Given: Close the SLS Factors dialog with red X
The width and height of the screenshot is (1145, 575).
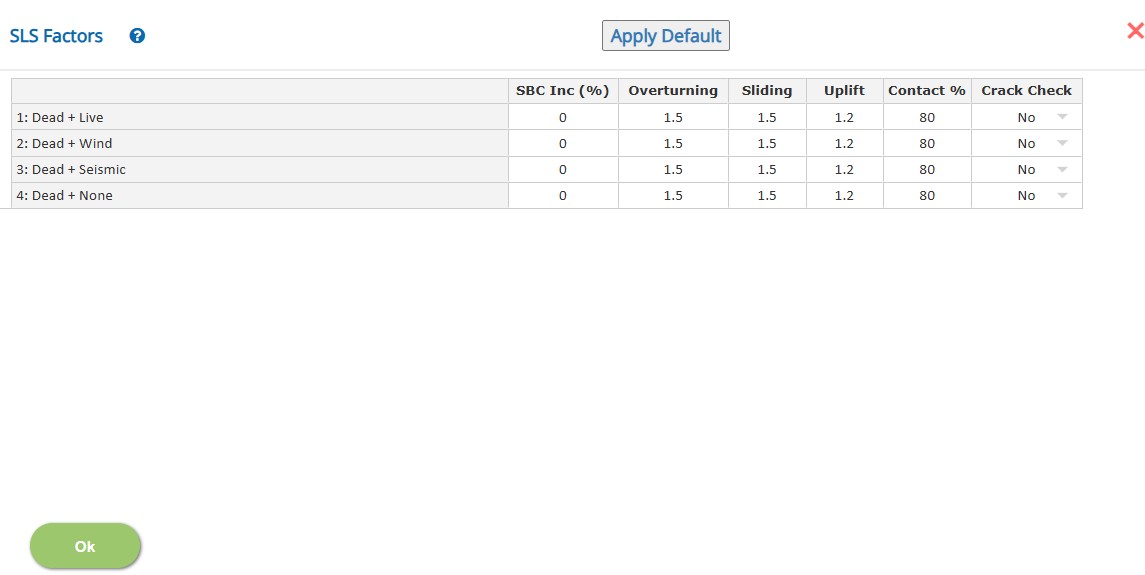Looking at the screenshot, I should [1135, 31].
